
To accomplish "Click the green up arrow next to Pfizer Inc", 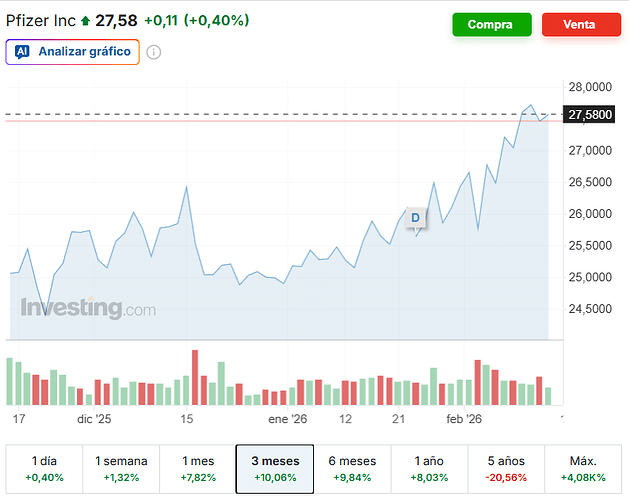I will click(x=85, y=21).
